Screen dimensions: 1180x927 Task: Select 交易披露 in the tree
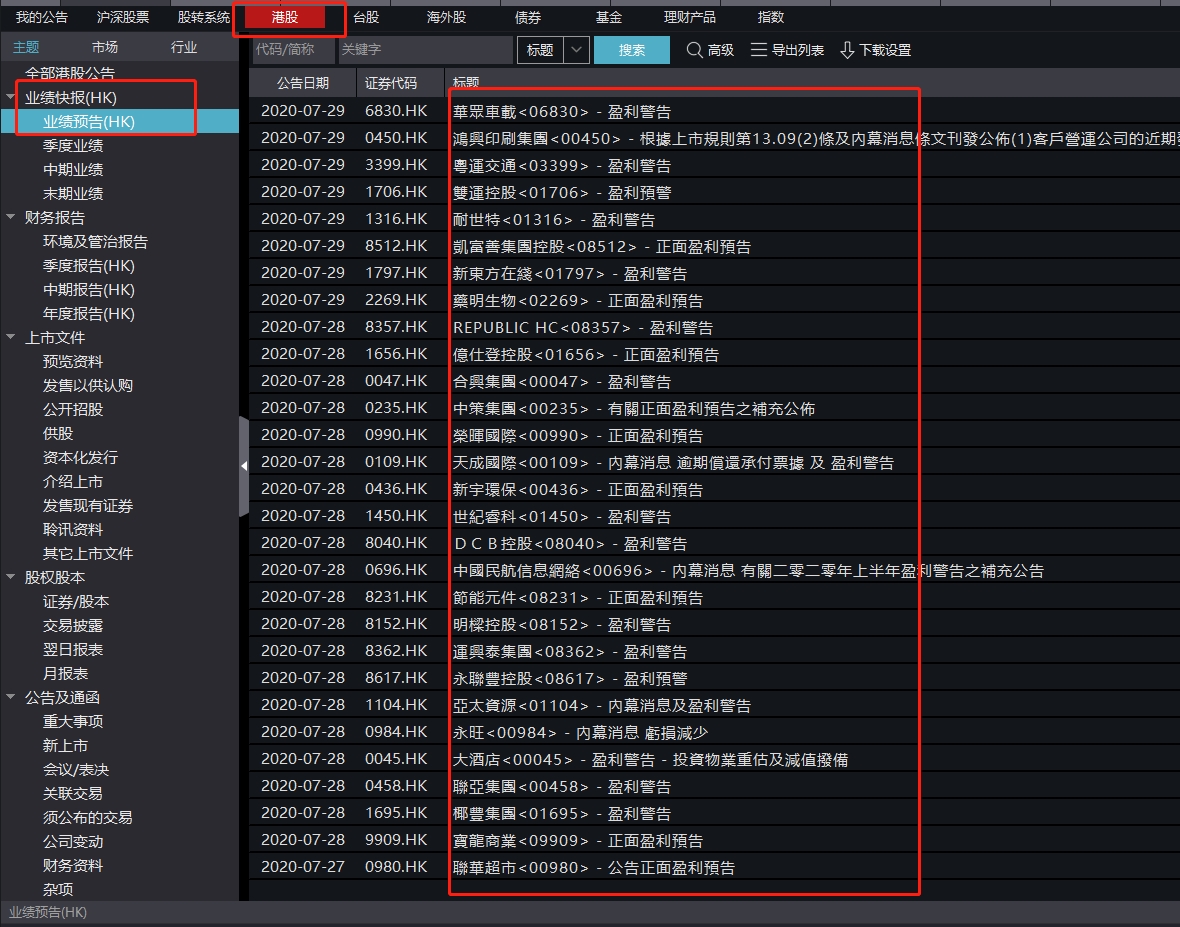coord(73,625)
